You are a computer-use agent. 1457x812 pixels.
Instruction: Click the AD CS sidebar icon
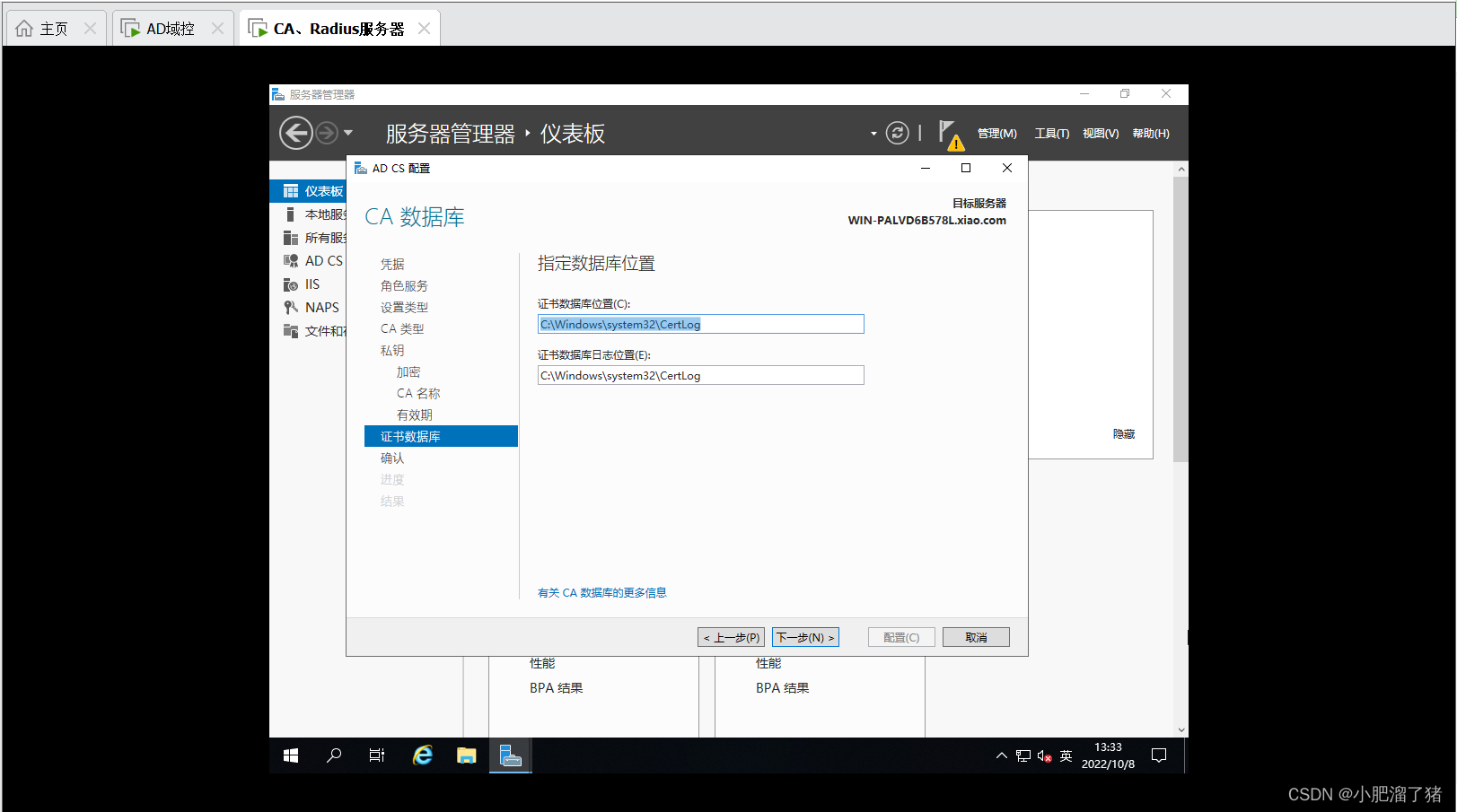tap(291, 261)
